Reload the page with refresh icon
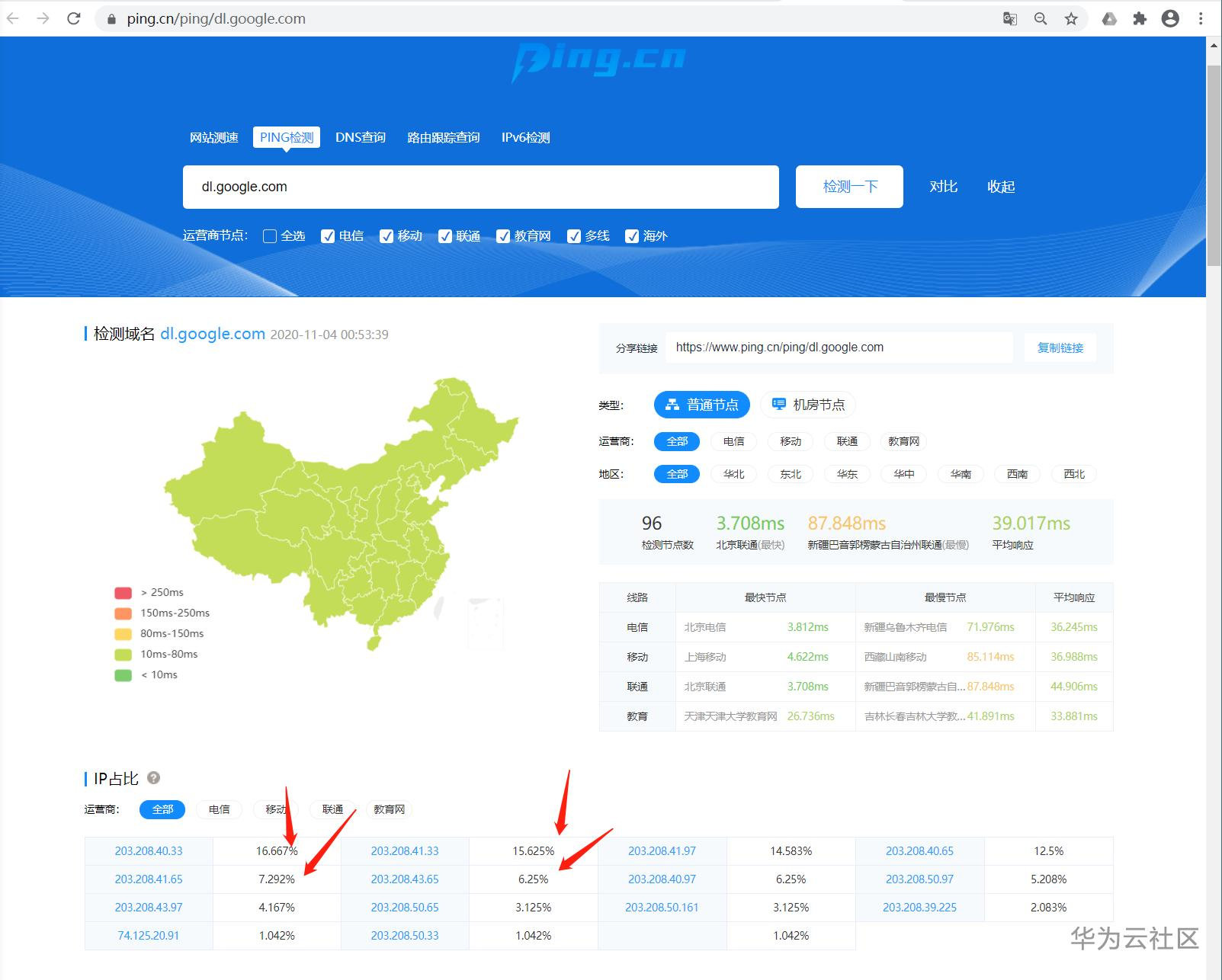Viewport: 1222px width, 980px height. click(74, 19)
